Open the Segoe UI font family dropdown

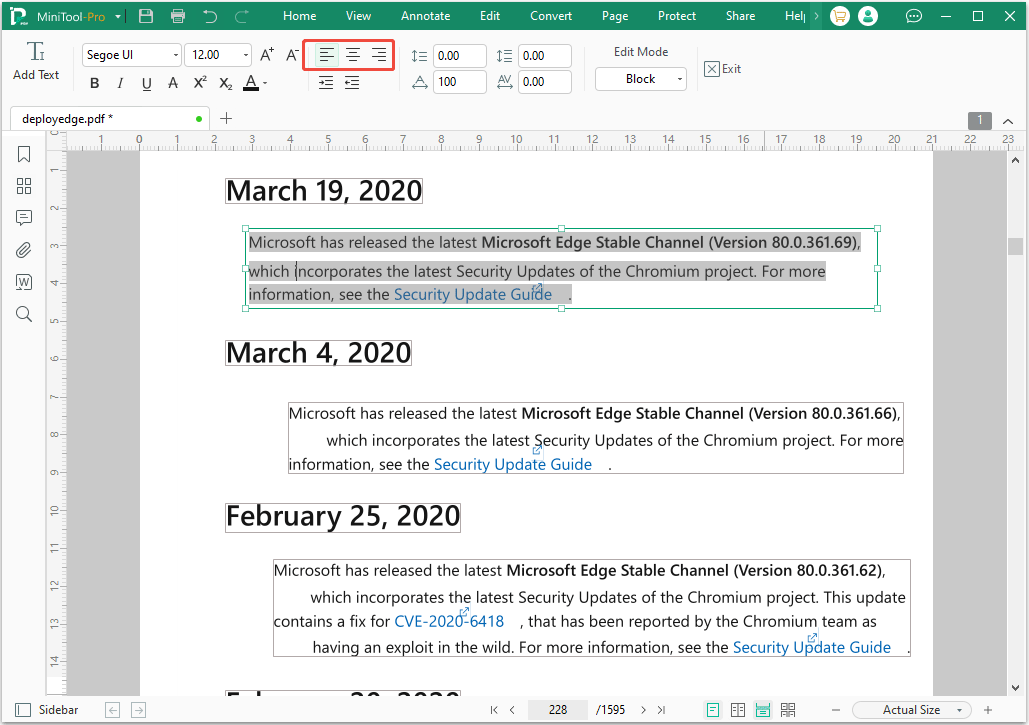pos(175,55)
